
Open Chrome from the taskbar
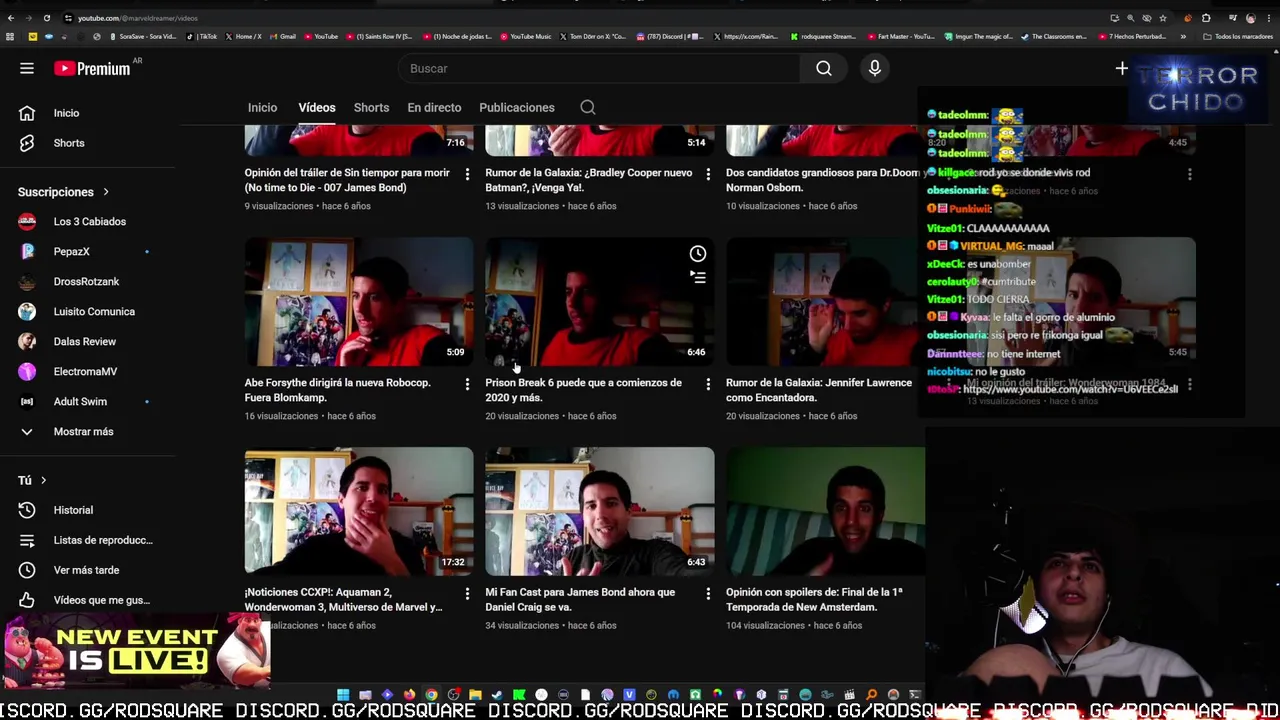coord(431,695)
